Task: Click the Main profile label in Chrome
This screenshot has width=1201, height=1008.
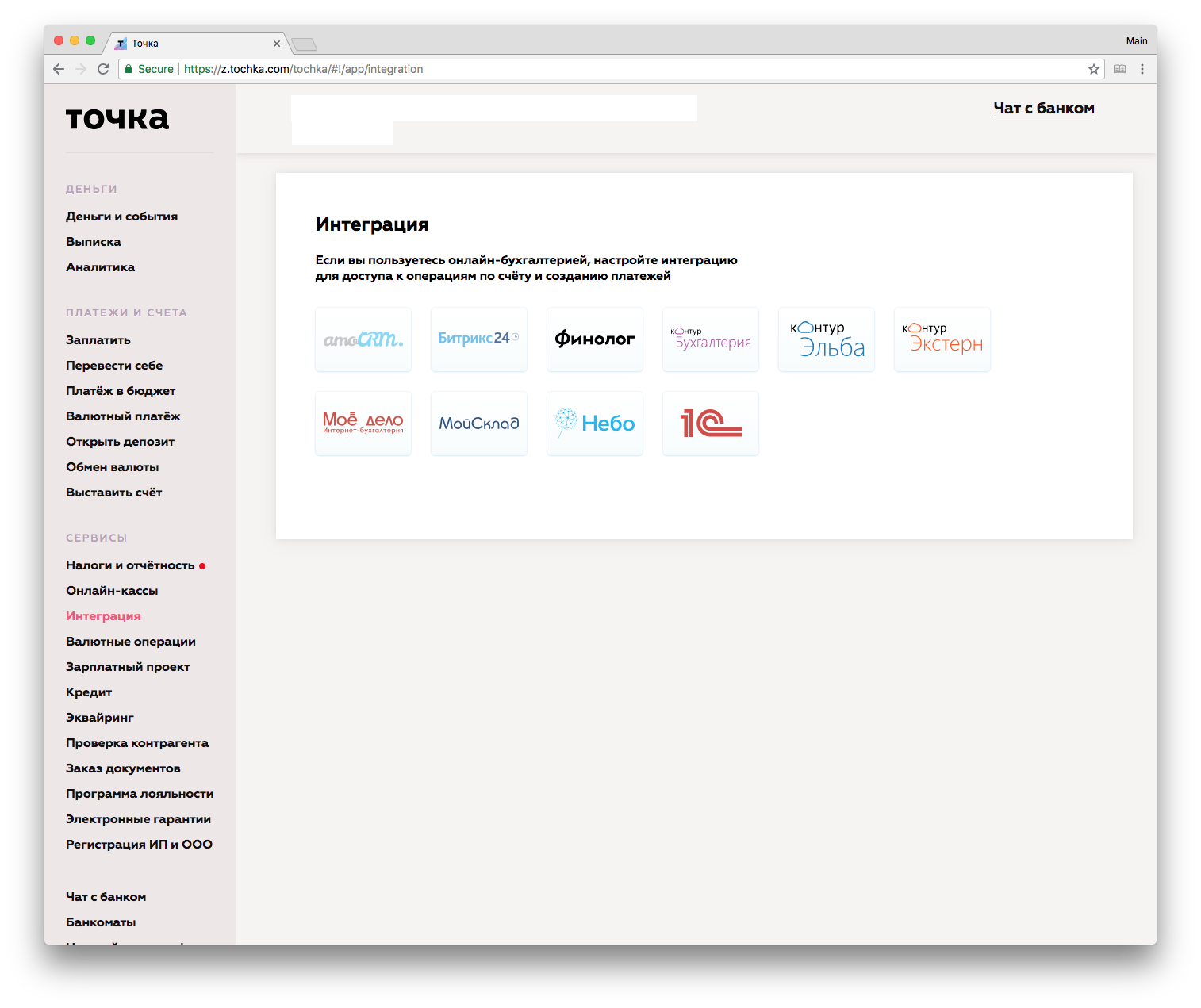Action: [x=1136, y=41]
